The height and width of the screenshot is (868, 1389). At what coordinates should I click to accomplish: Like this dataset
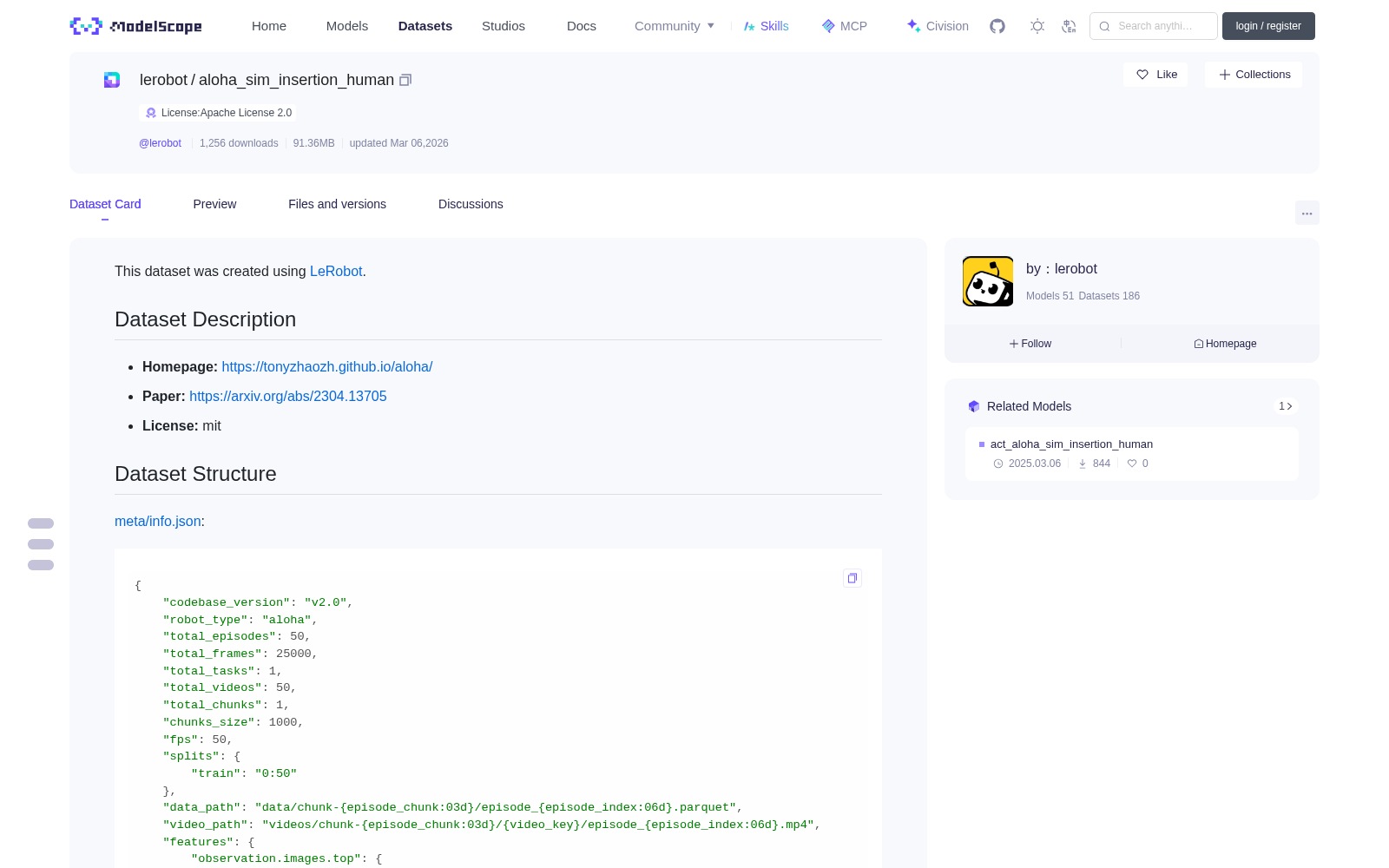click(x=1156, y=75)
